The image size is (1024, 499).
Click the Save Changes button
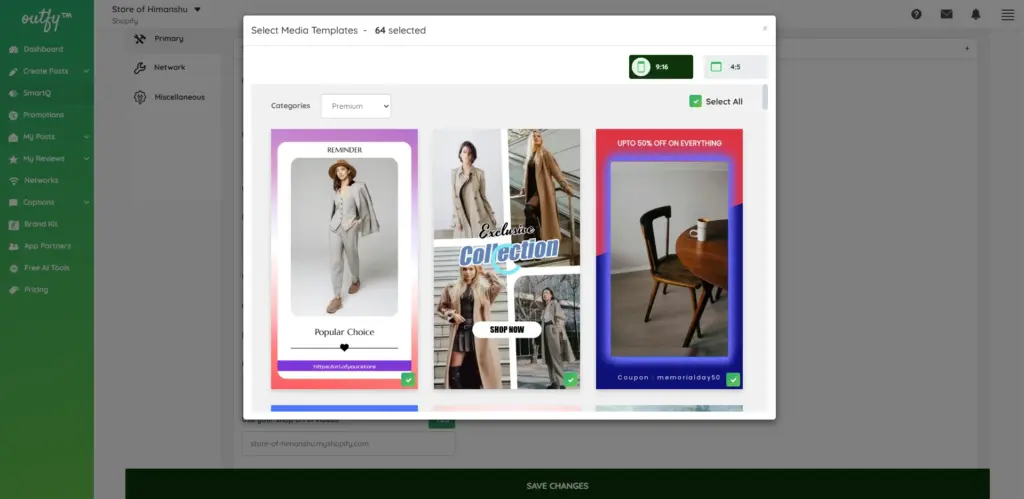click(x=557, y=486)
